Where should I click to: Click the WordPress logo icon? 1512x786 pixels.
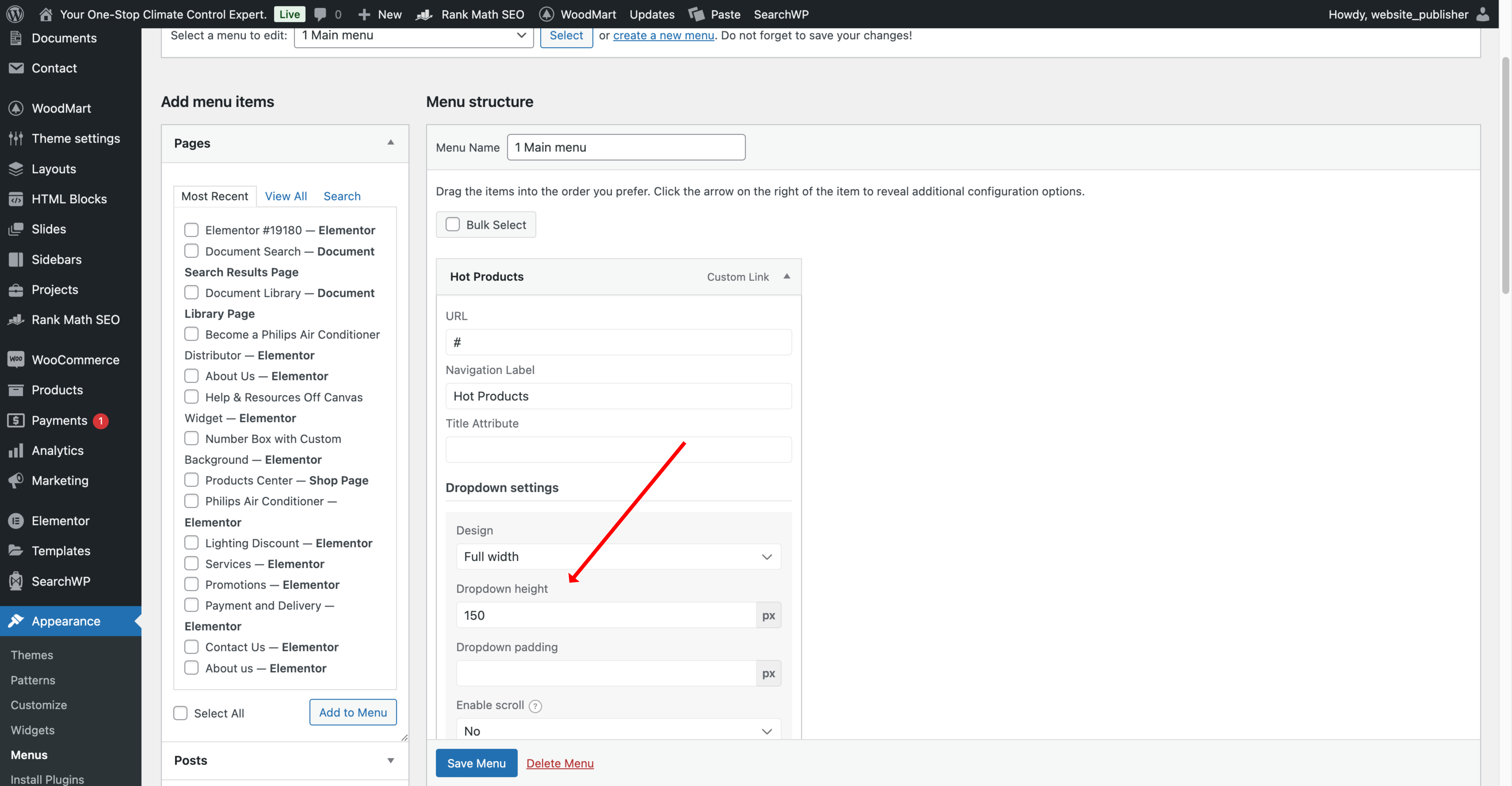click(15, 14)
